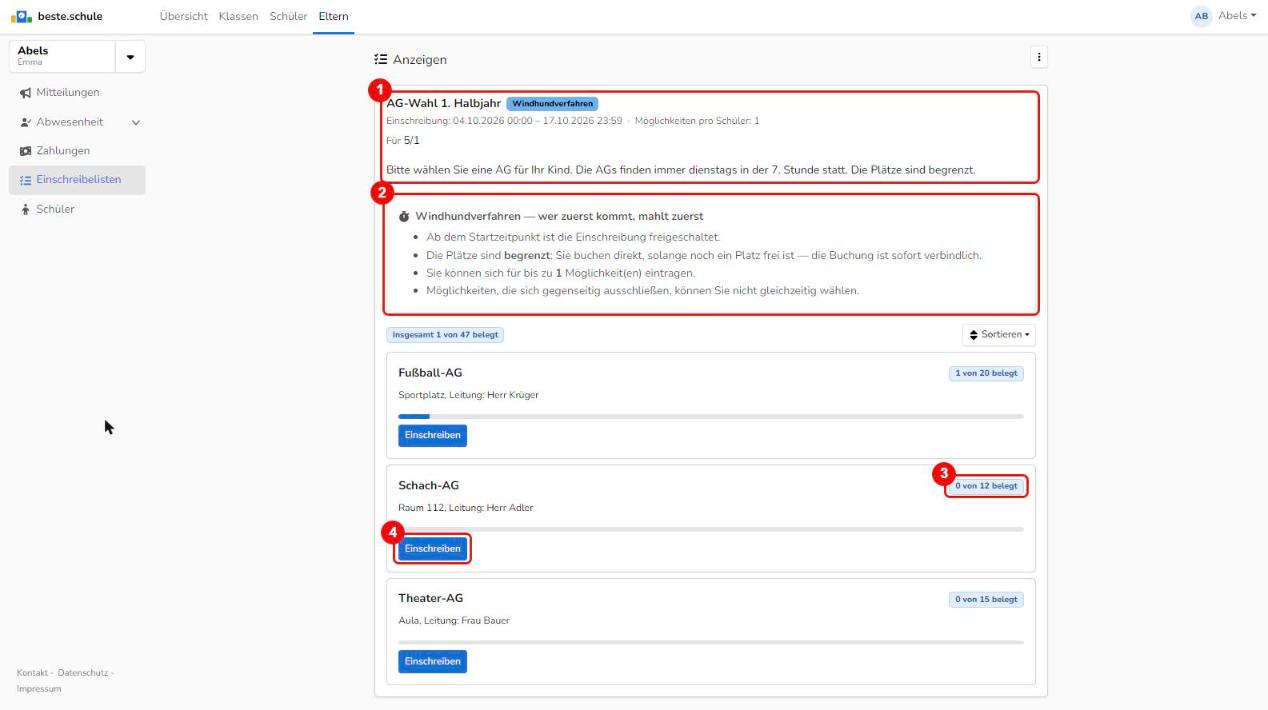The image size is (1268, 710).
Task: Click Einschreiben for Schach-AG
Action: point(432,549)
